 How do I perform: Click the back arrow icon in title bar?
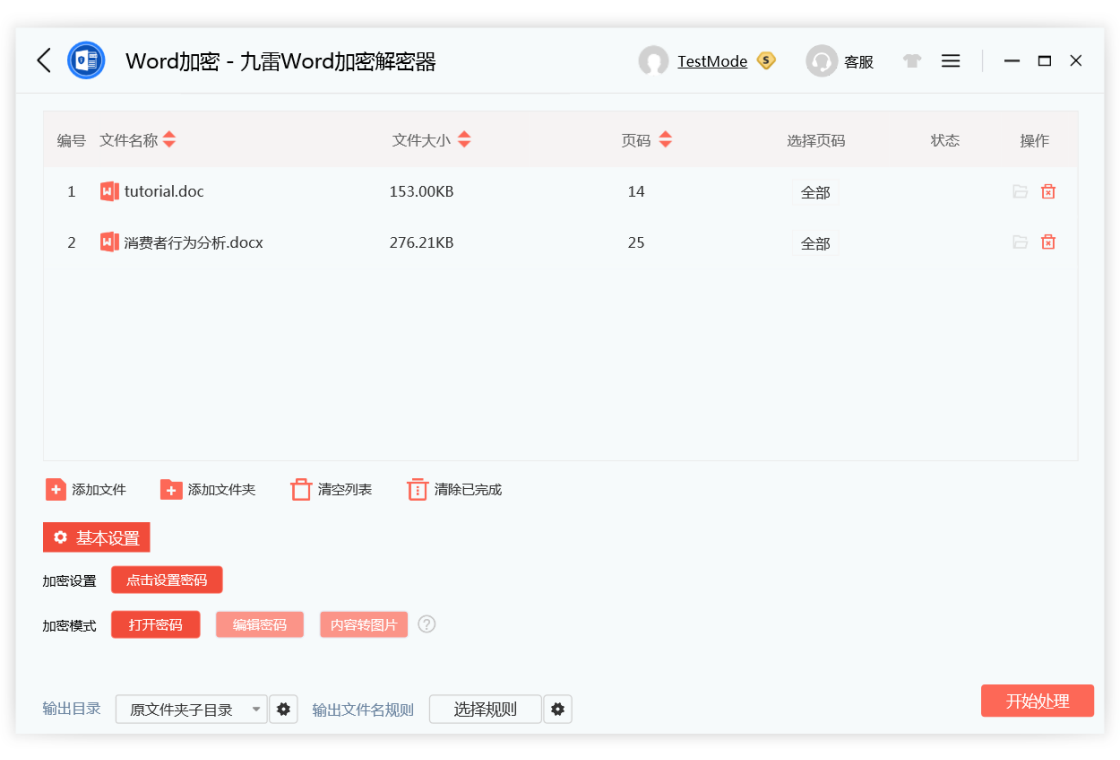42,60
